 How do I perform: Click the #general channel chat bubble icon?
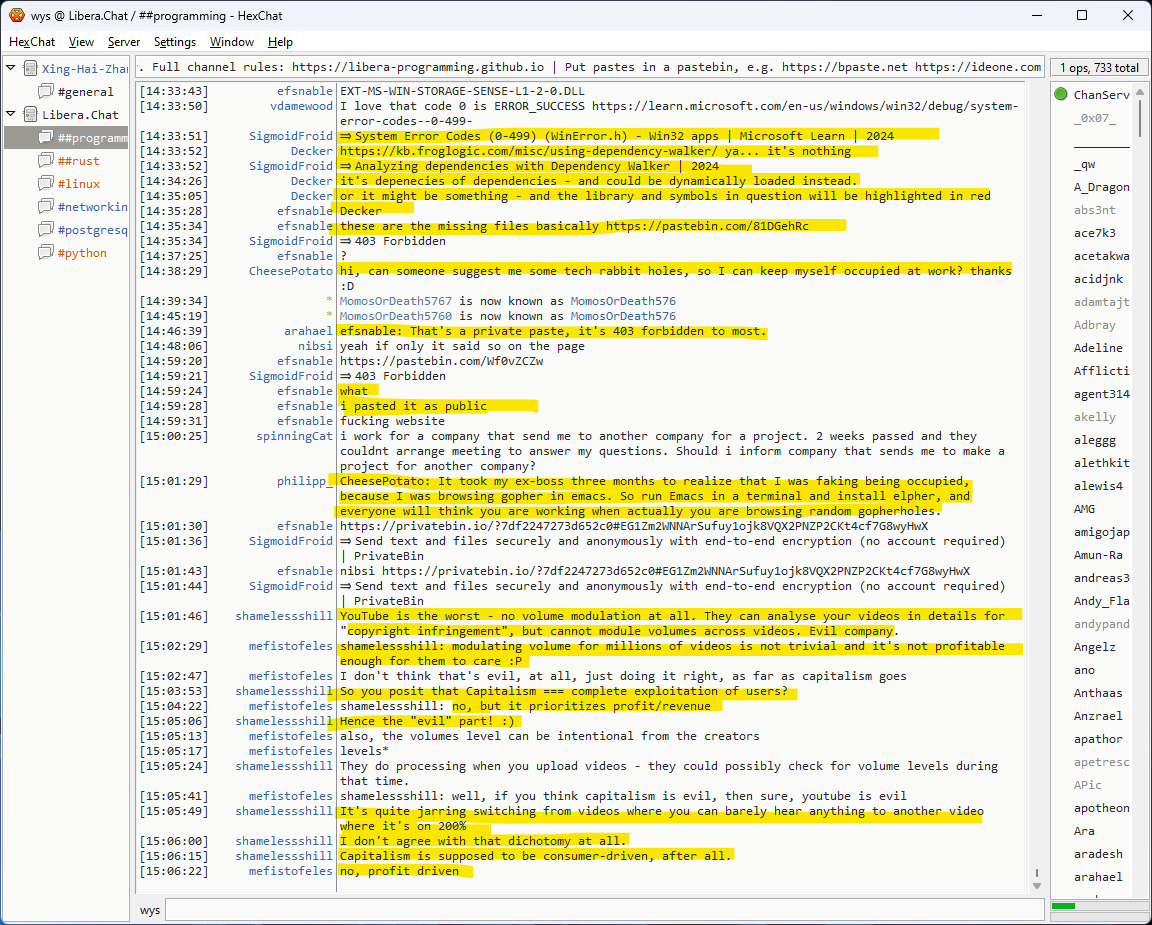click(46, 92)
